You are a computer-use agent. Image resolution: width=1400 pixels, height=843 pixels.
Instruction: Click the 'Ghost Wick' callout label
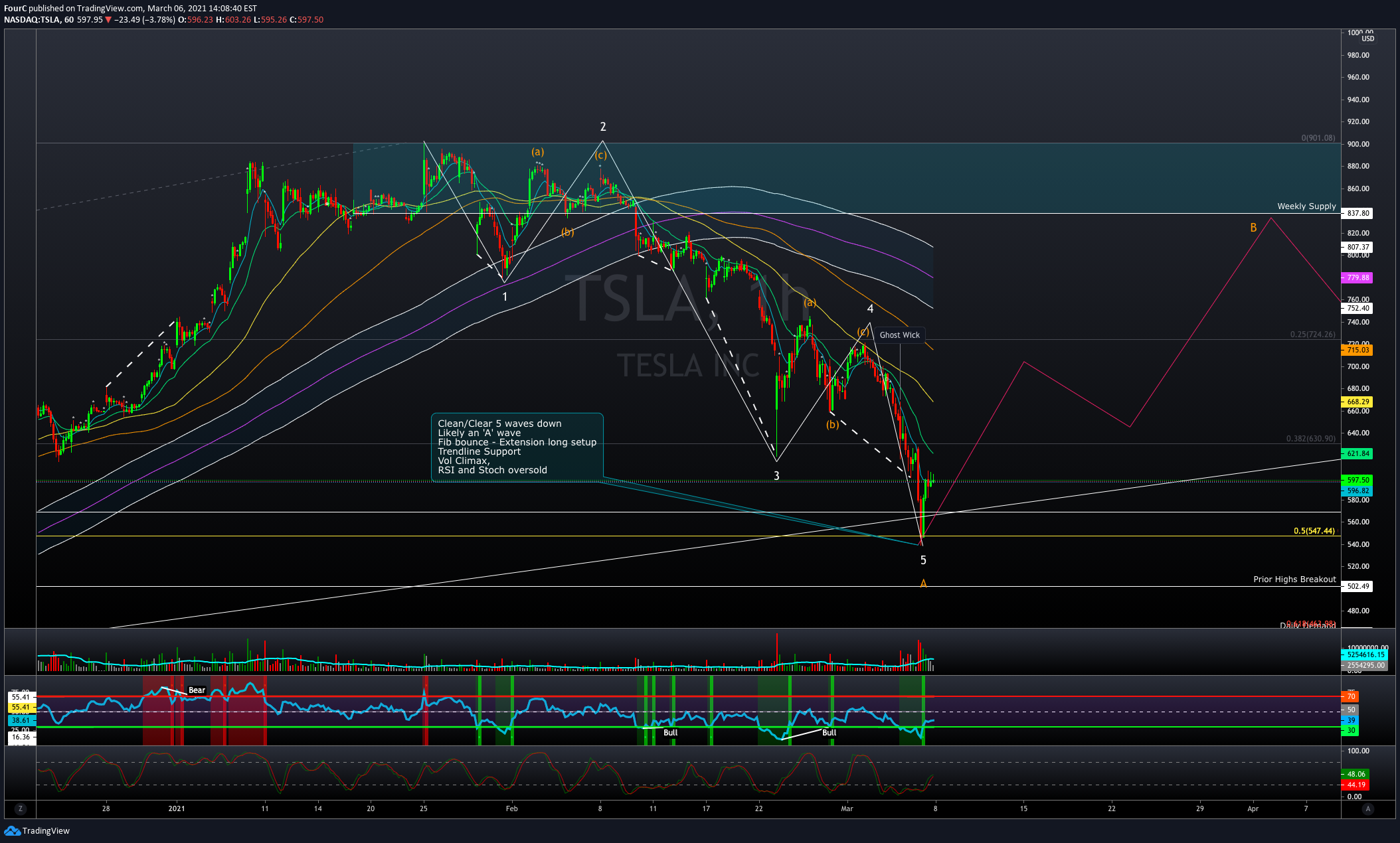tap(900, 335)
